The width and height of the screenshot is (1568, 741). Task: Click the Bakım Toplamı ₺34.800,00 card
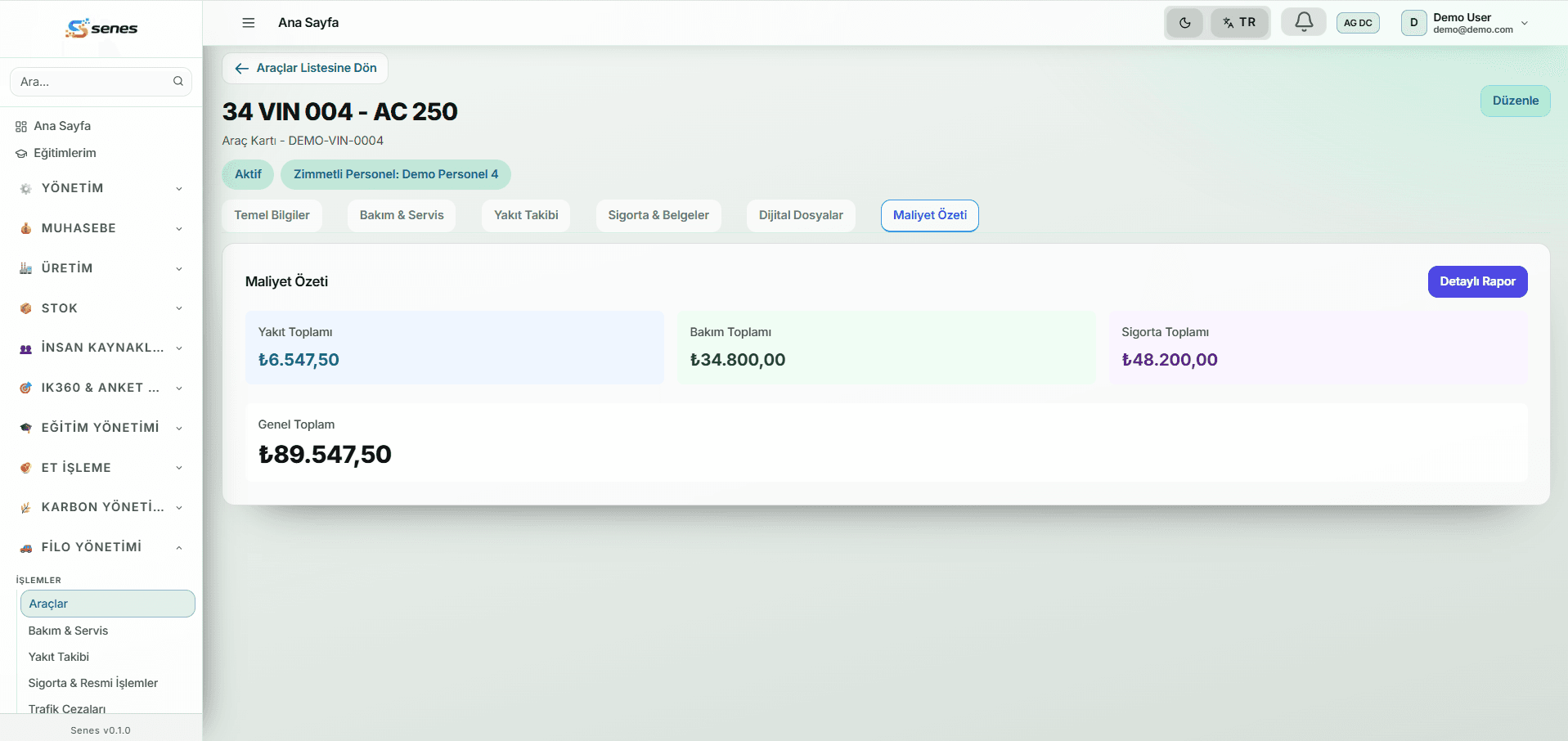tap(886, 347)
